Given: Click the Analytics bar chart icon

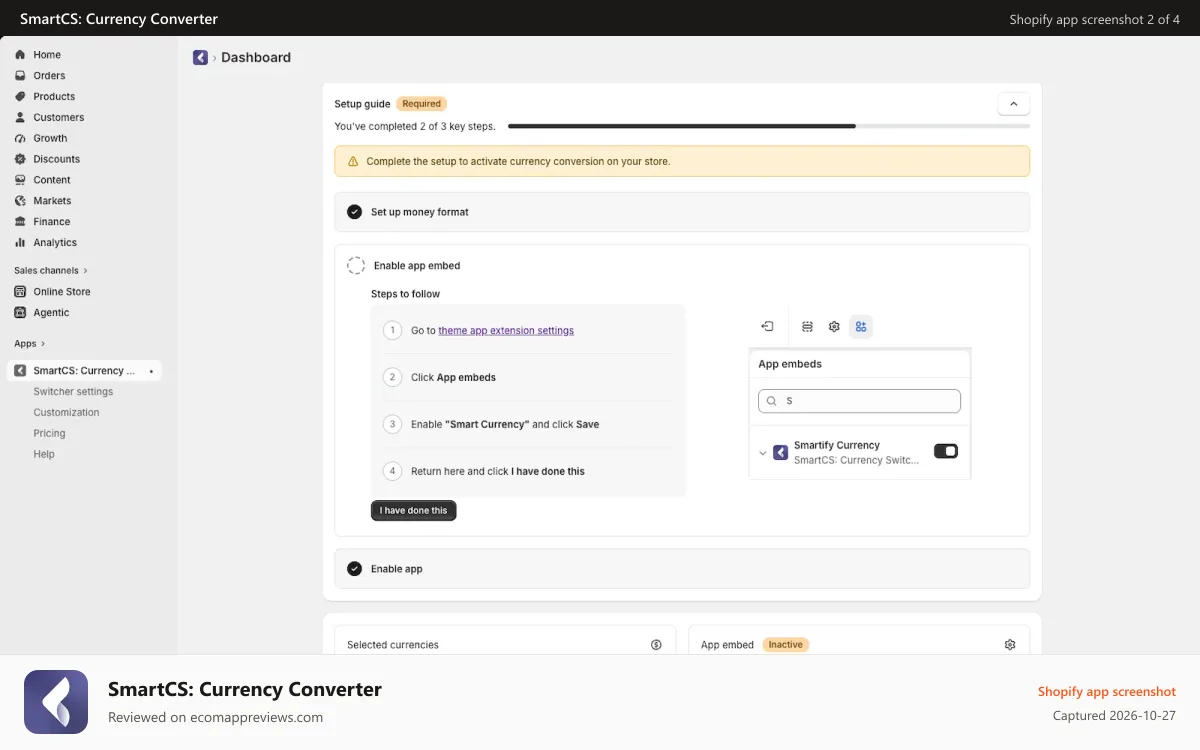Looking at the screenshot, I should tap(20, 243).
